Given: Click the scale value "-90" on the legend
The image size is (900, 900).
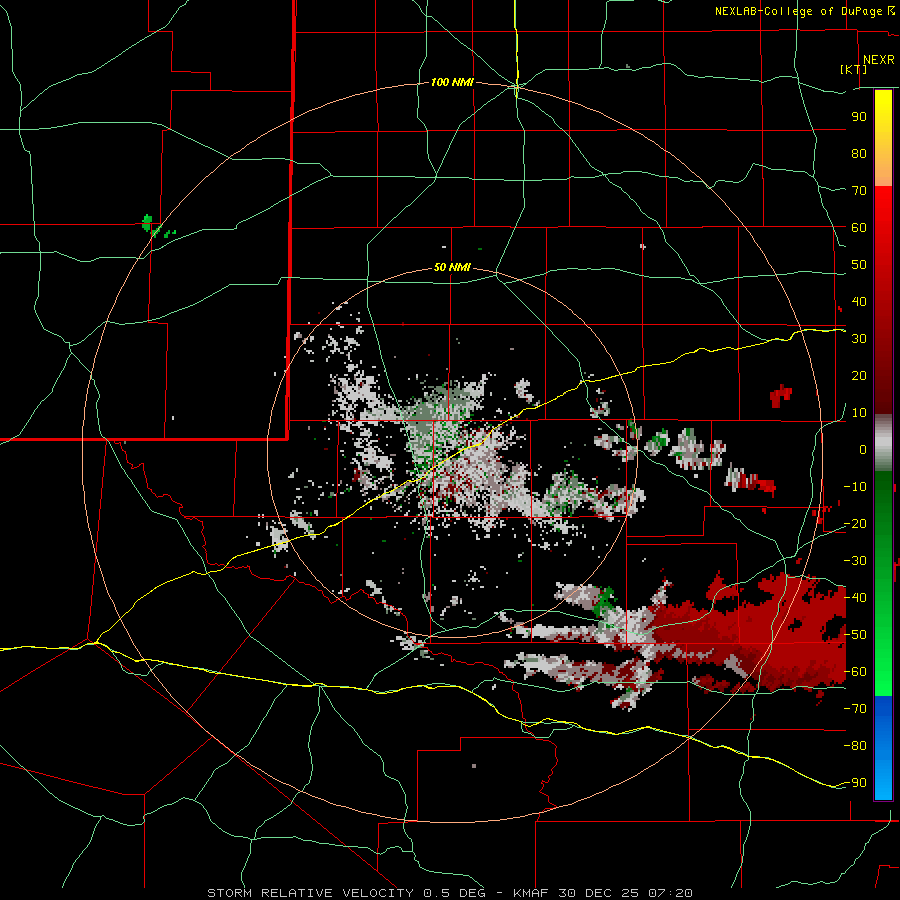Looking at the screenshot, I should (x=855, y=783).
